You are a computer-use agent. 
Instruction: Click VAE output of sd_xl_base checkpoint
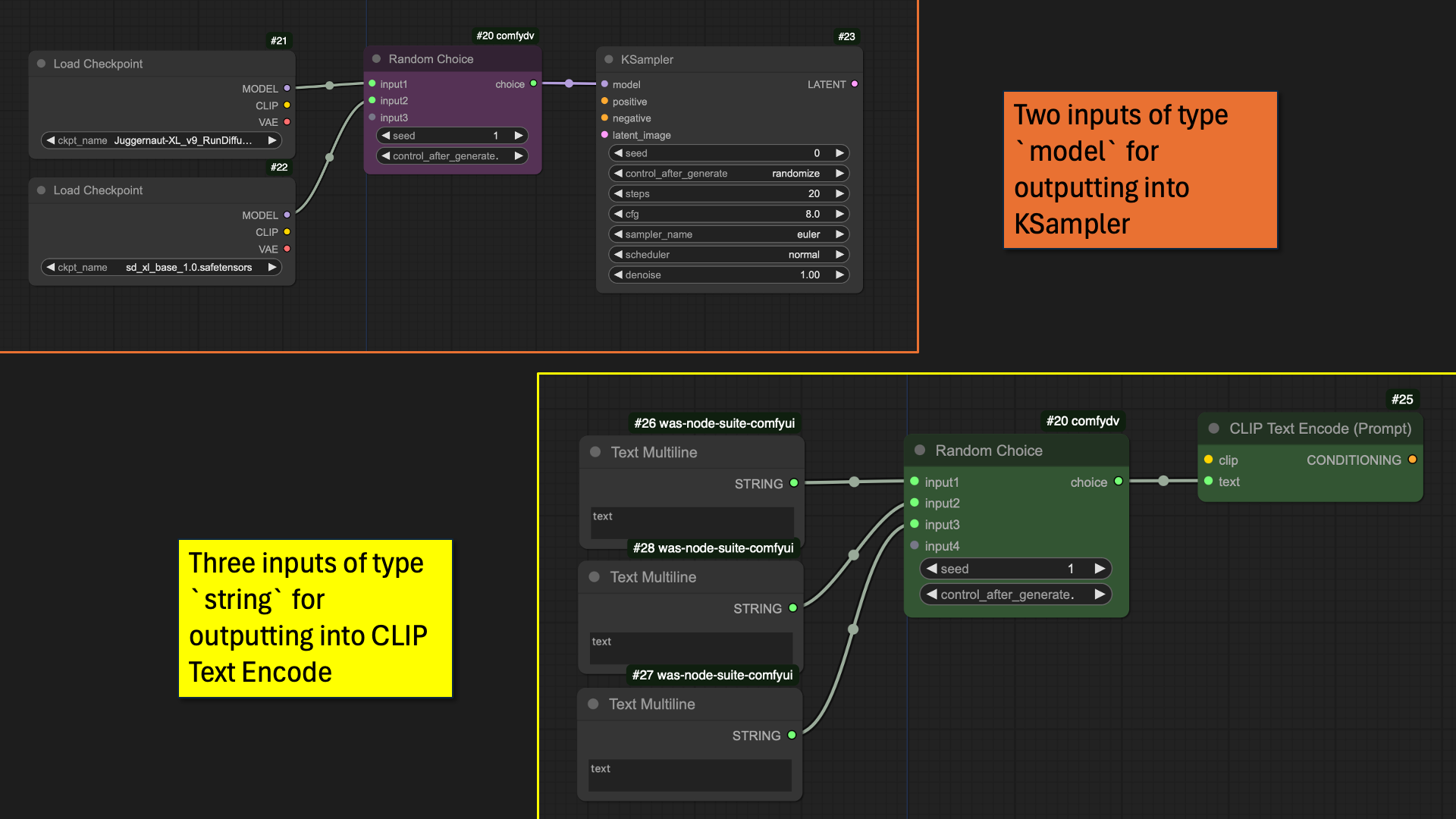(x=287, y=249)
